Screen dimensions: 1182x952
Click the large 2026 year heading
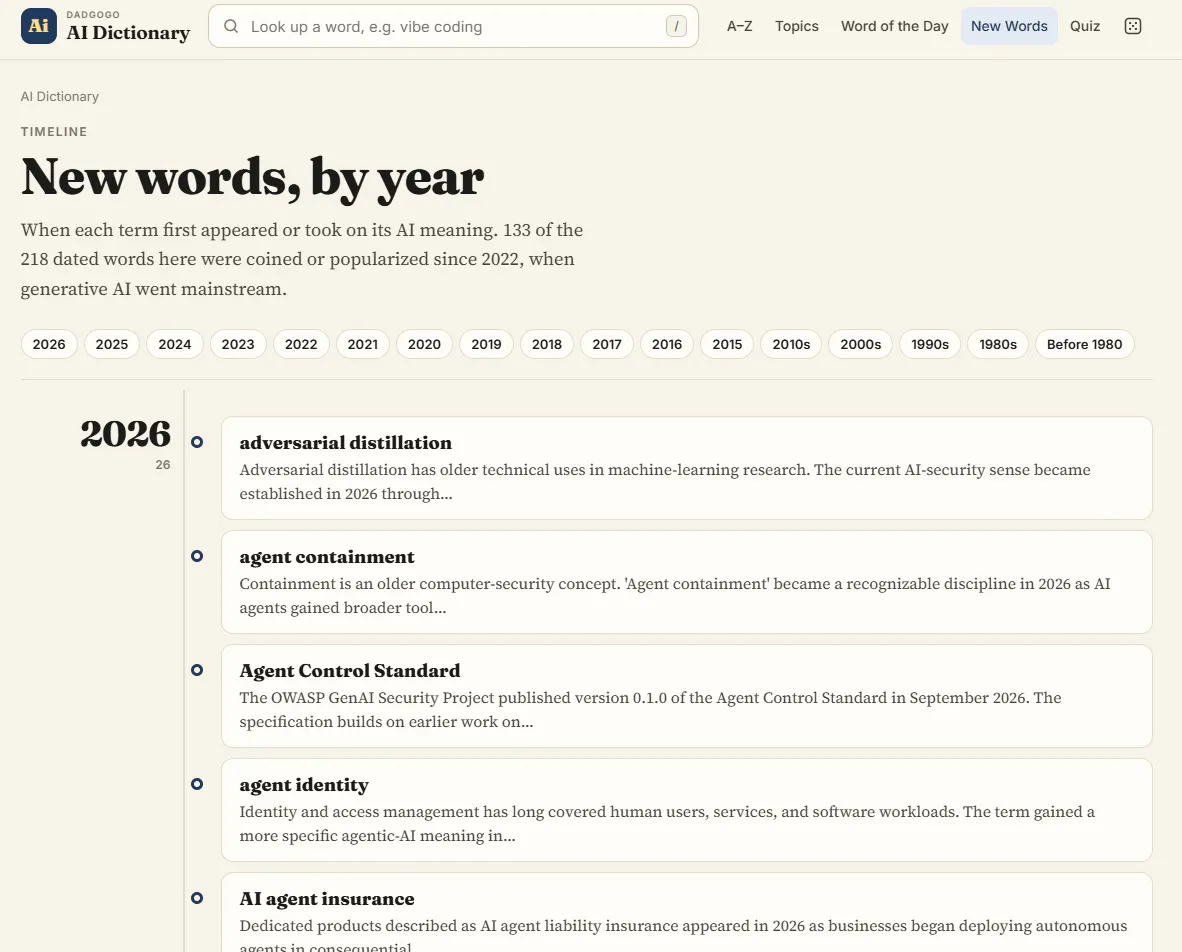pyautogui.click(x=126, y=433)
